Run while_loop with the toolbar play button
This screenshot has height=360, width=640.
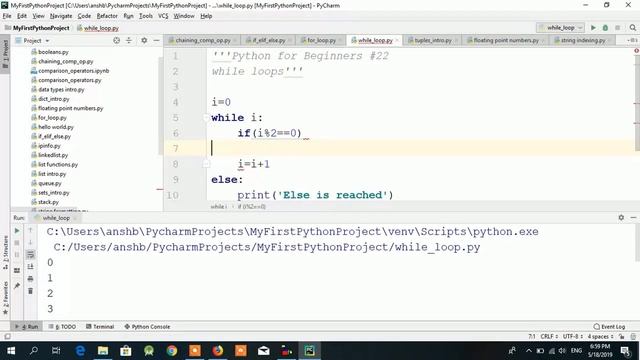click(x=593, y=28)
